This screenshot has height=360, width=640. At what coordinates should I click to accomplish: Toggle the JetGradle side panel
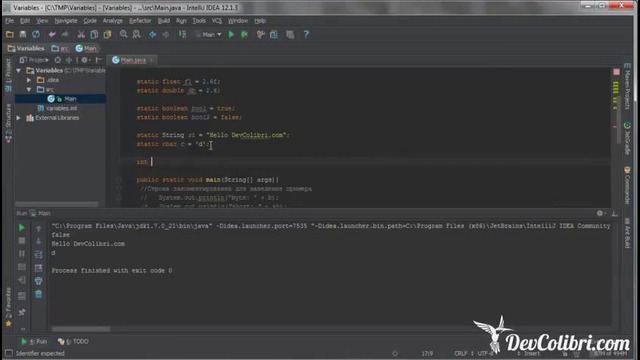627,138
